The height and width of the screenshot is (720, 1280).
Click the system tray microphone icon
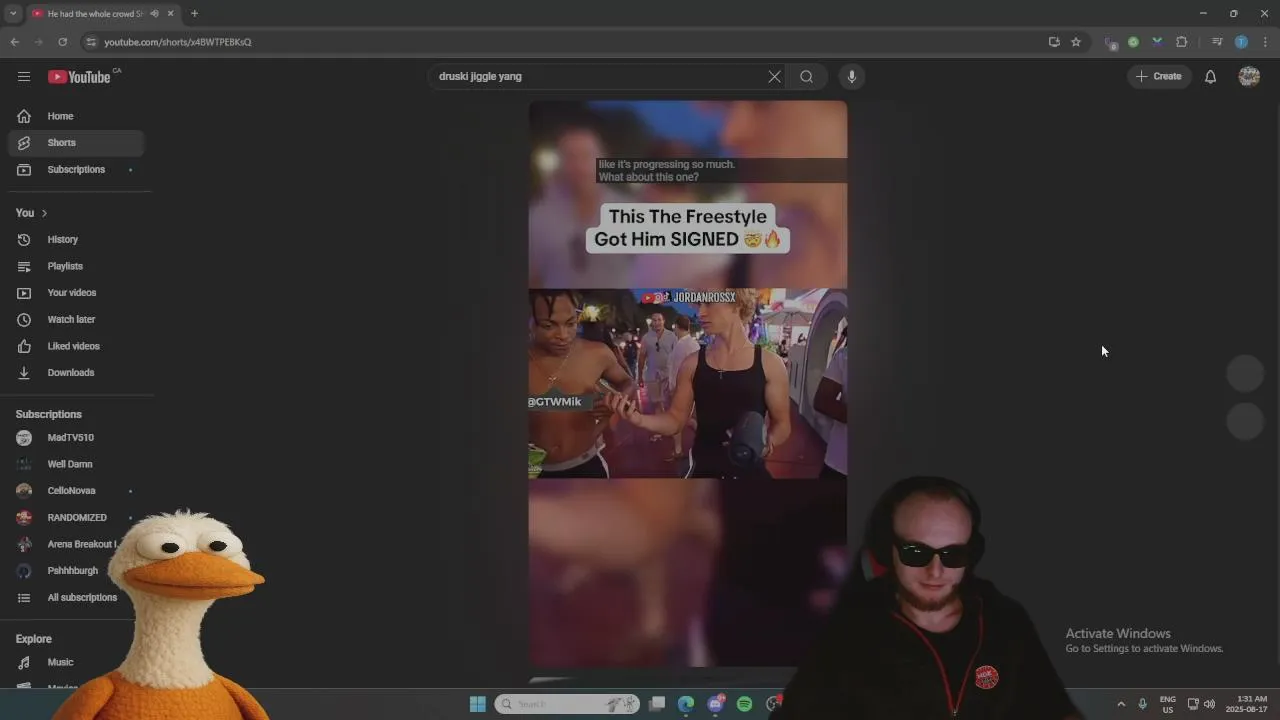click(1142, 704)
